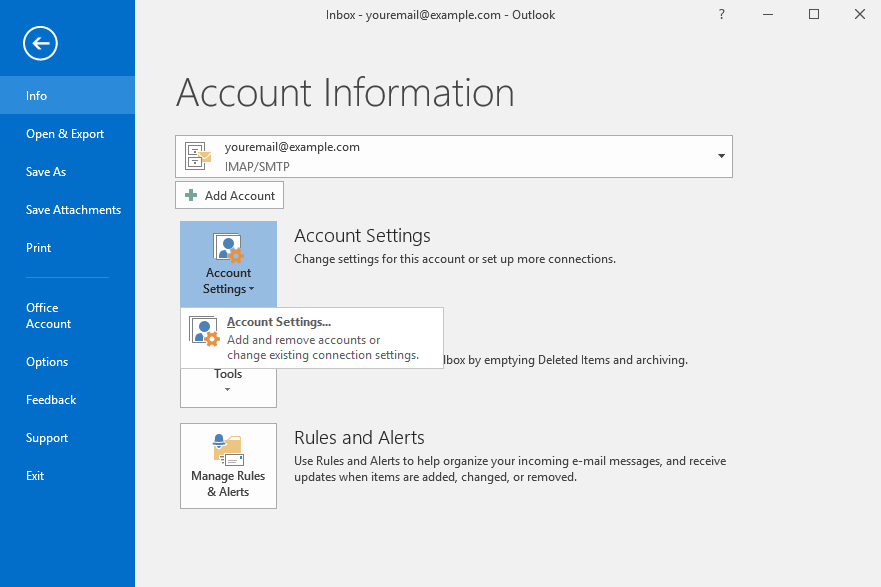Toggle the Account Settings dropdown button
Screen dimensions: 881x587
[228, 264]
